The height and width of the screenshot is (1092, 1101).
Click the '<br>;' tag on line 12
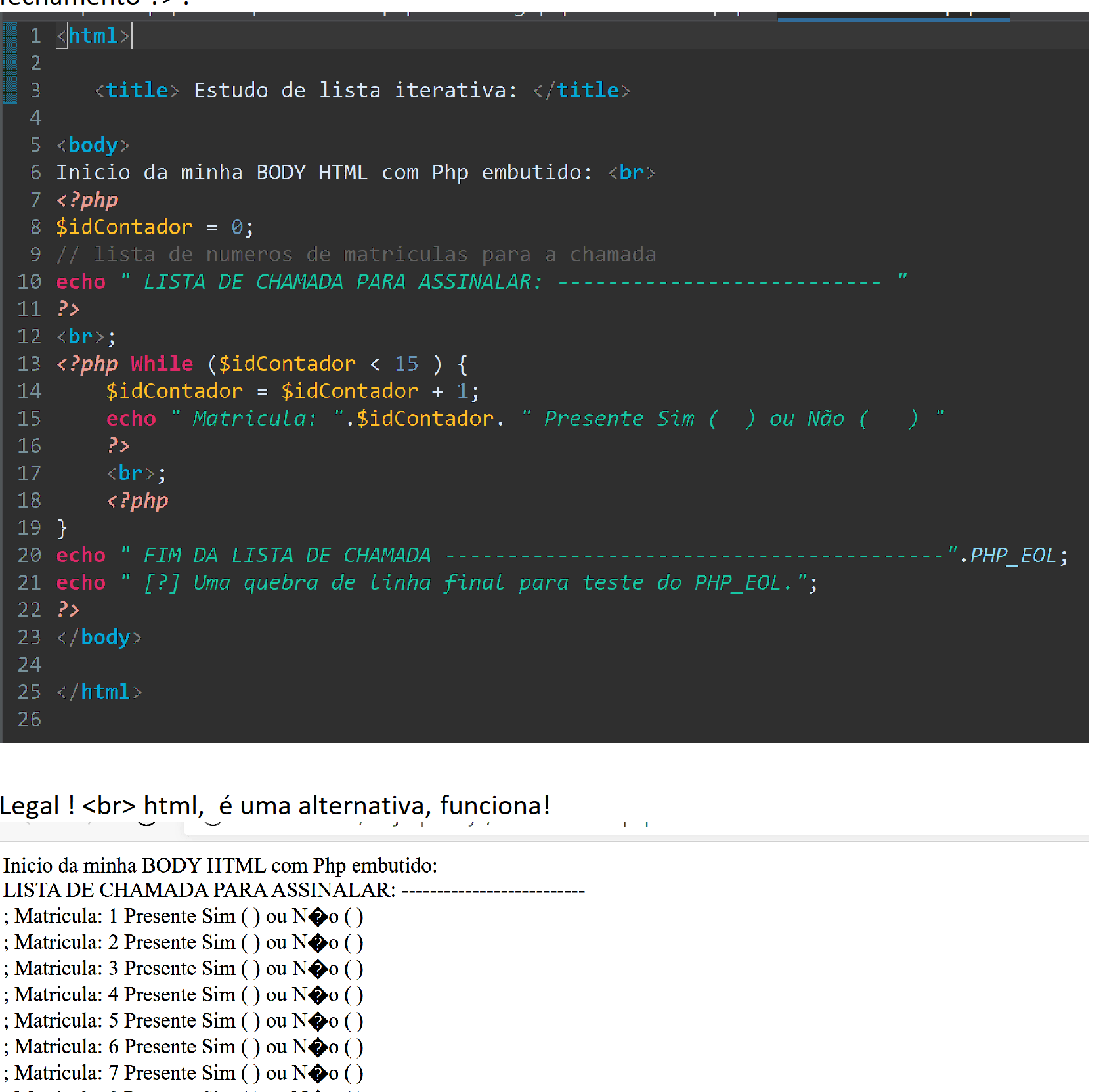(x=86, y=336)
